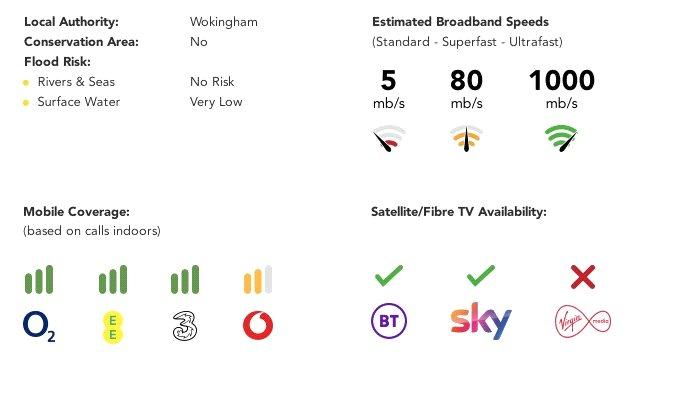Screen dimensions: 675x403
Task: Click the yellow EE network logo
Action: pos(113,328)
